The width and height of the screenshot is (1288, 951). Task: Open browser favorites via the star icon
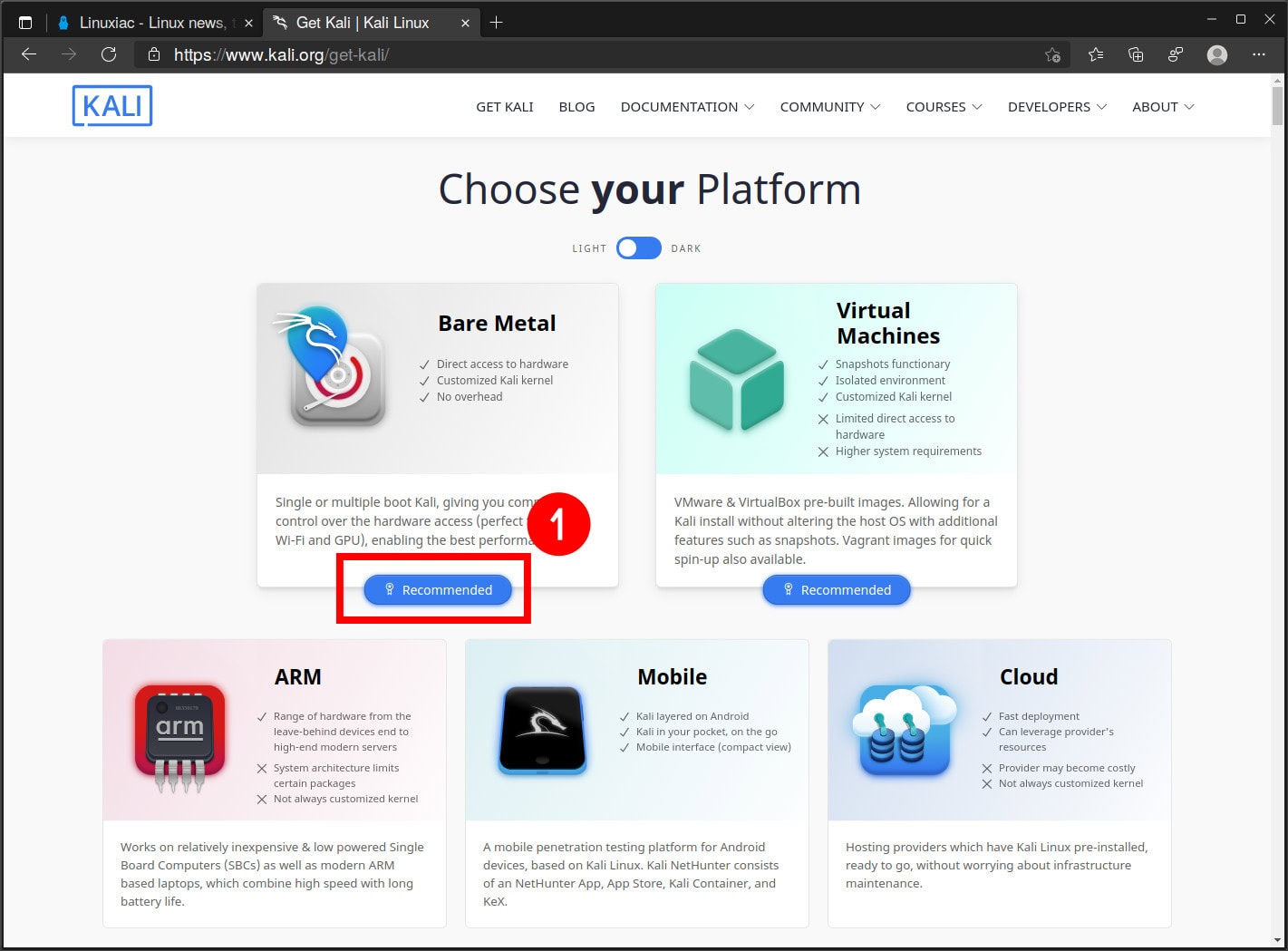click(1096, 54)
